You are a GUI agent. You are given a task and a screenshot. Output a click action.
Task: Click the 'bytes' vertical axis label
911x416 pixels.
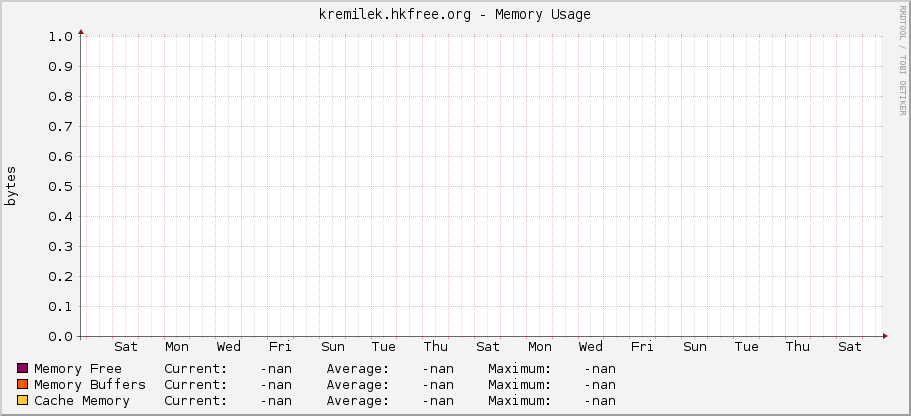[x=11, y=186]
